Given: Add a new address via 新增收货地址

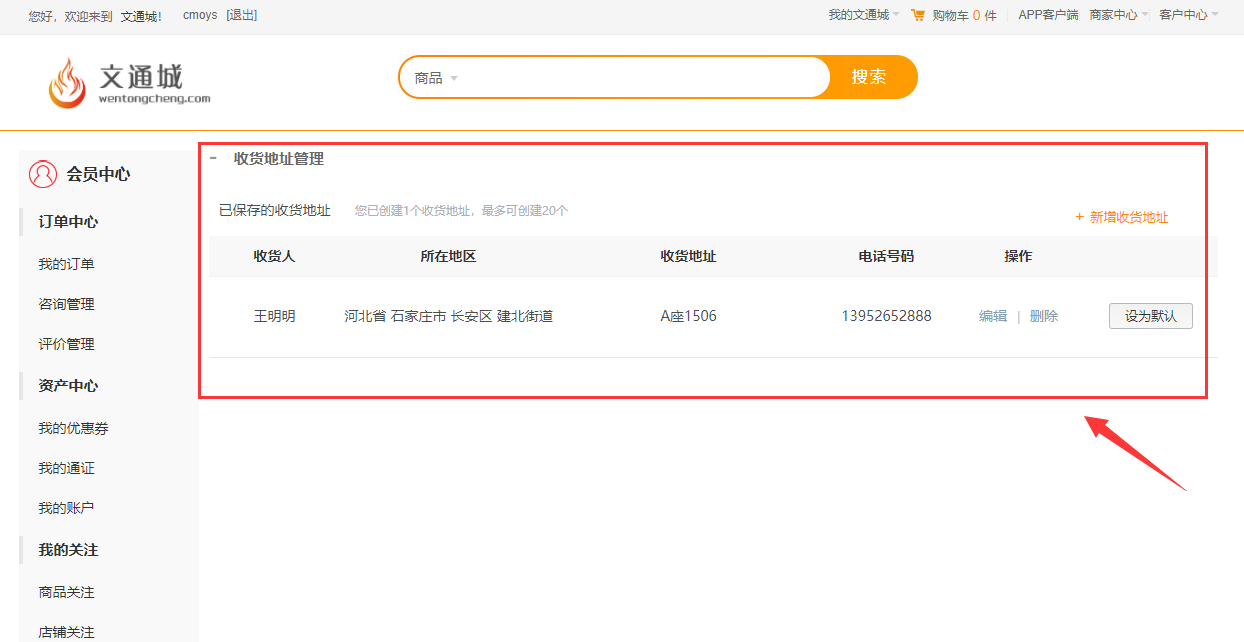Looking at the screenshot, I should (1122, 217).
